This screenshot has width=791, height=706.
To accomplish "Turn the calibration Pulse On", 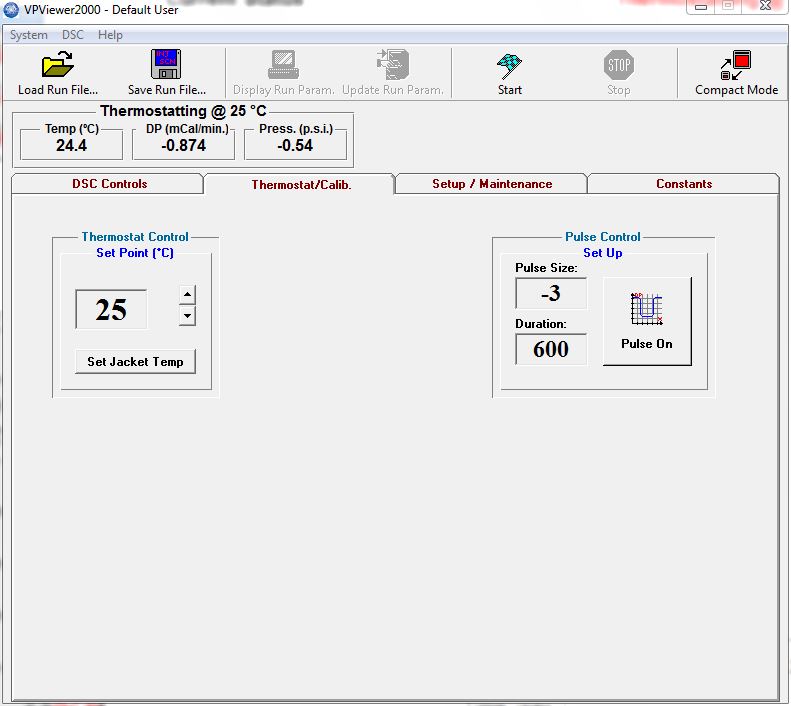I will (647, 321).
